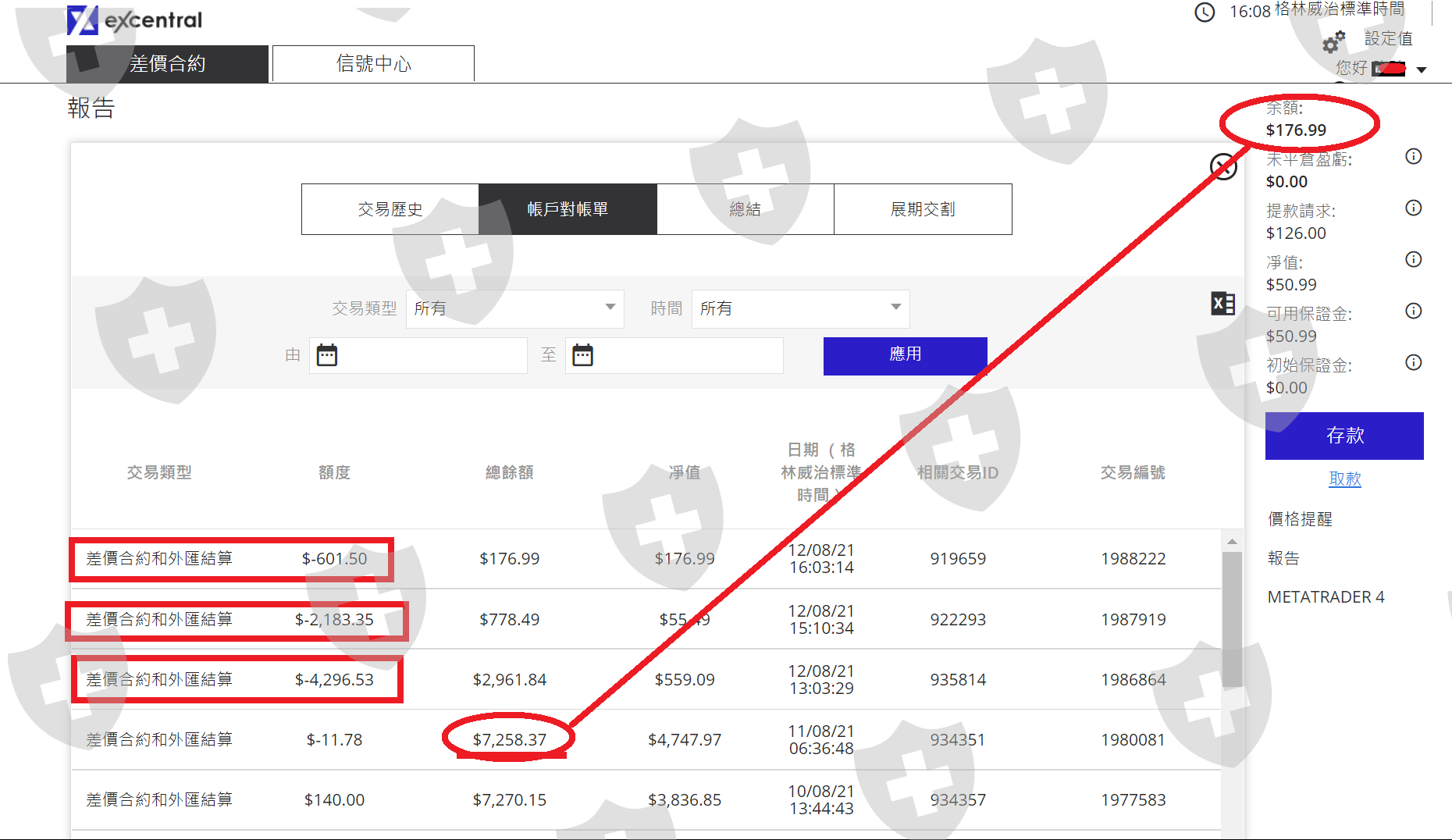Click the eXcentral logo
The image size is (1452, 840).
[134, 20]
